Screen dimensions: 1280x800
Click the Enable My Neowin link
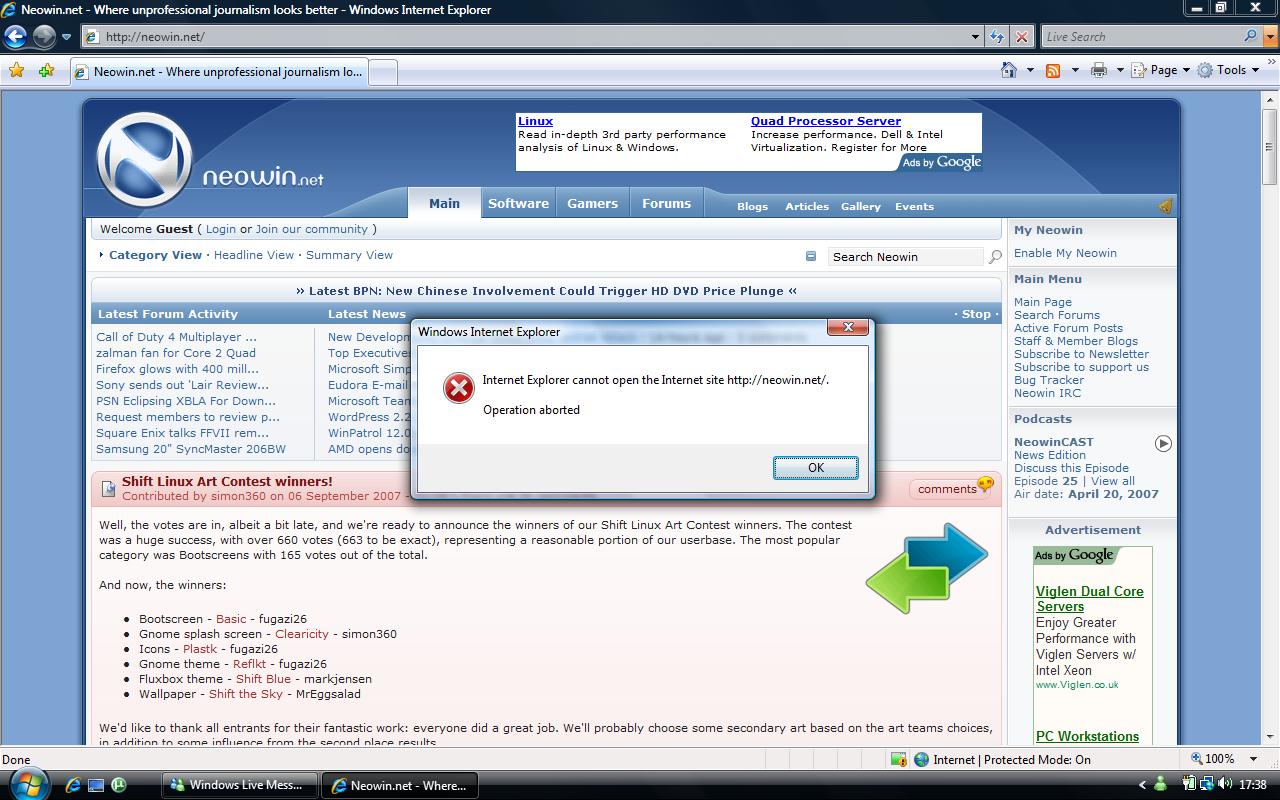pos(1065,253)
